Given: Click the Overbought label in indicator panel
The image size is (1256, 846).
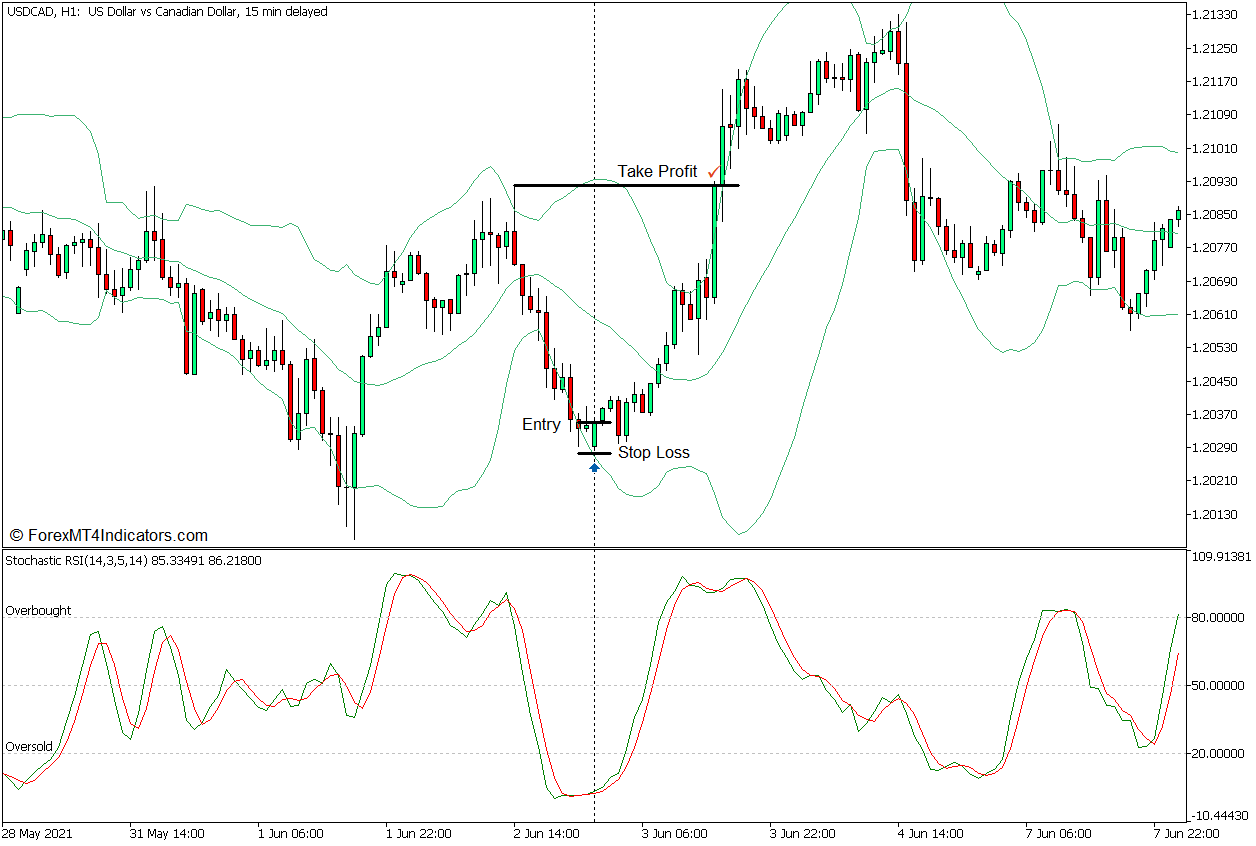Looking at the screenshot, I should point(37,610).
